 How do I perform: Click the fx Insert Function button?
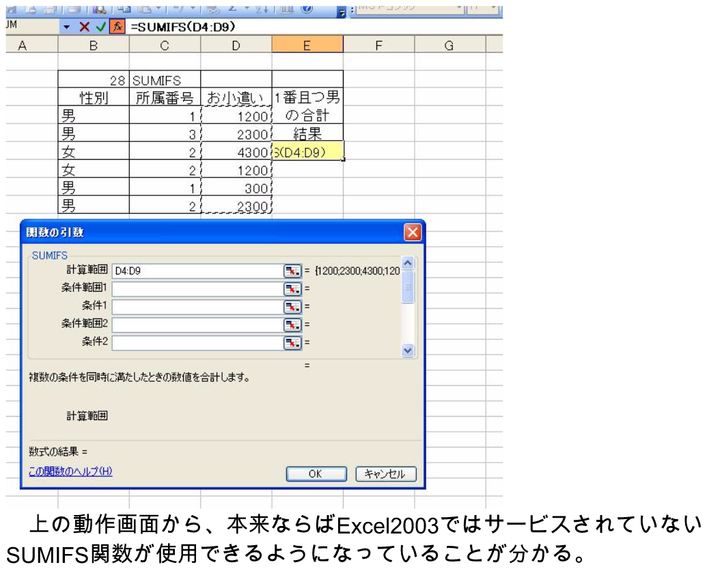point(118,27)
